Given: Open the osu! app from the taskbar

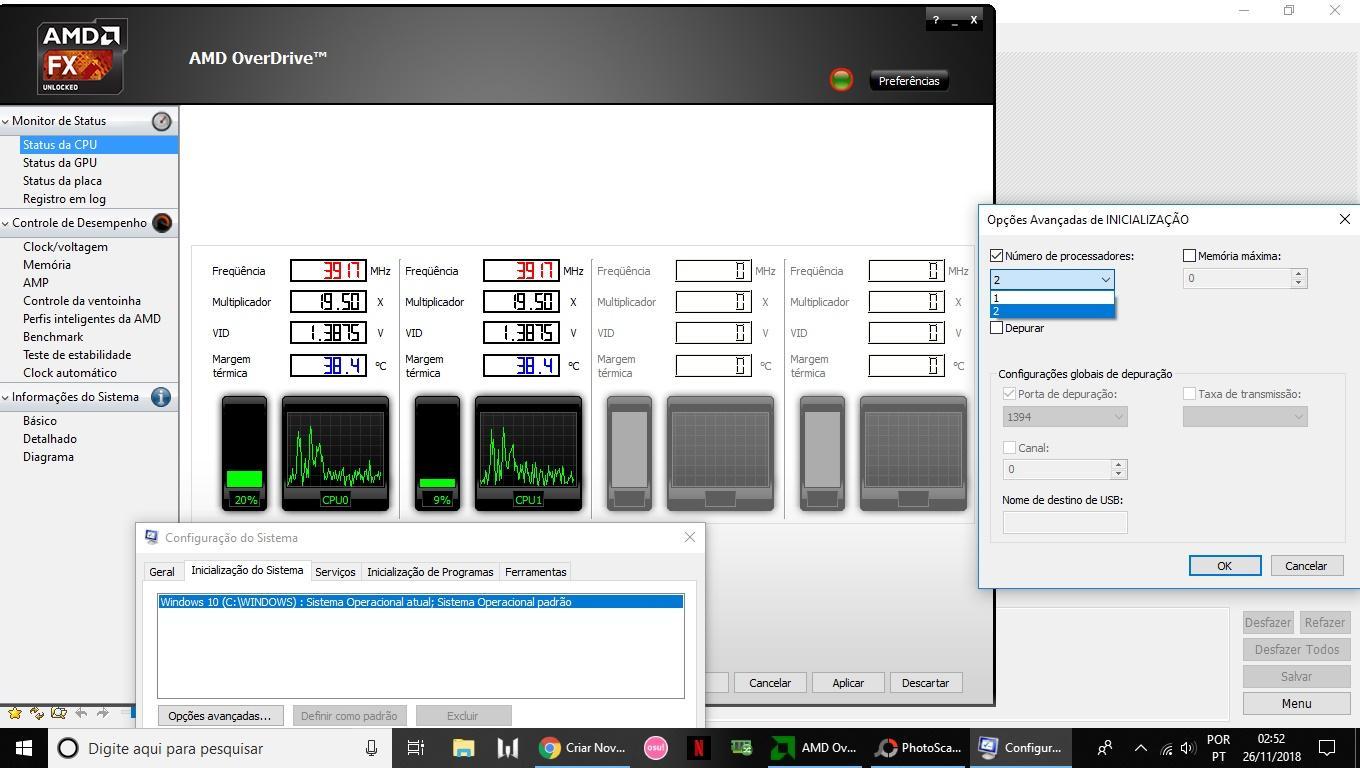Looking at the screenshot, I should 655,748.
